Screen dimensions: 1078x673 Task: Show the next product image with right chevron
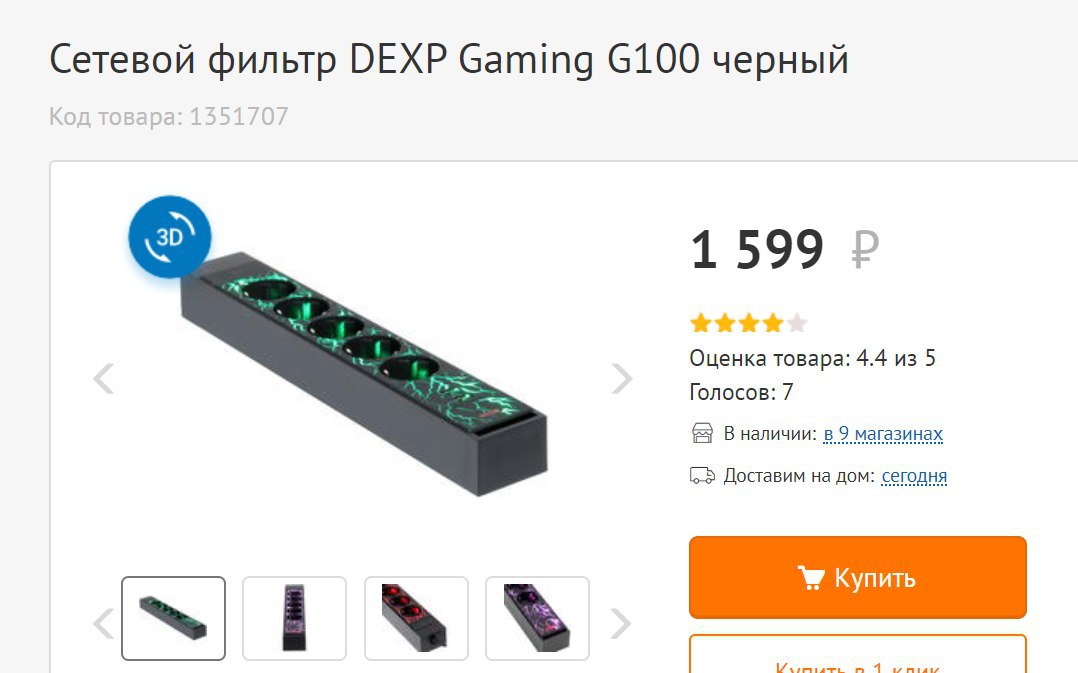point(622,378)
